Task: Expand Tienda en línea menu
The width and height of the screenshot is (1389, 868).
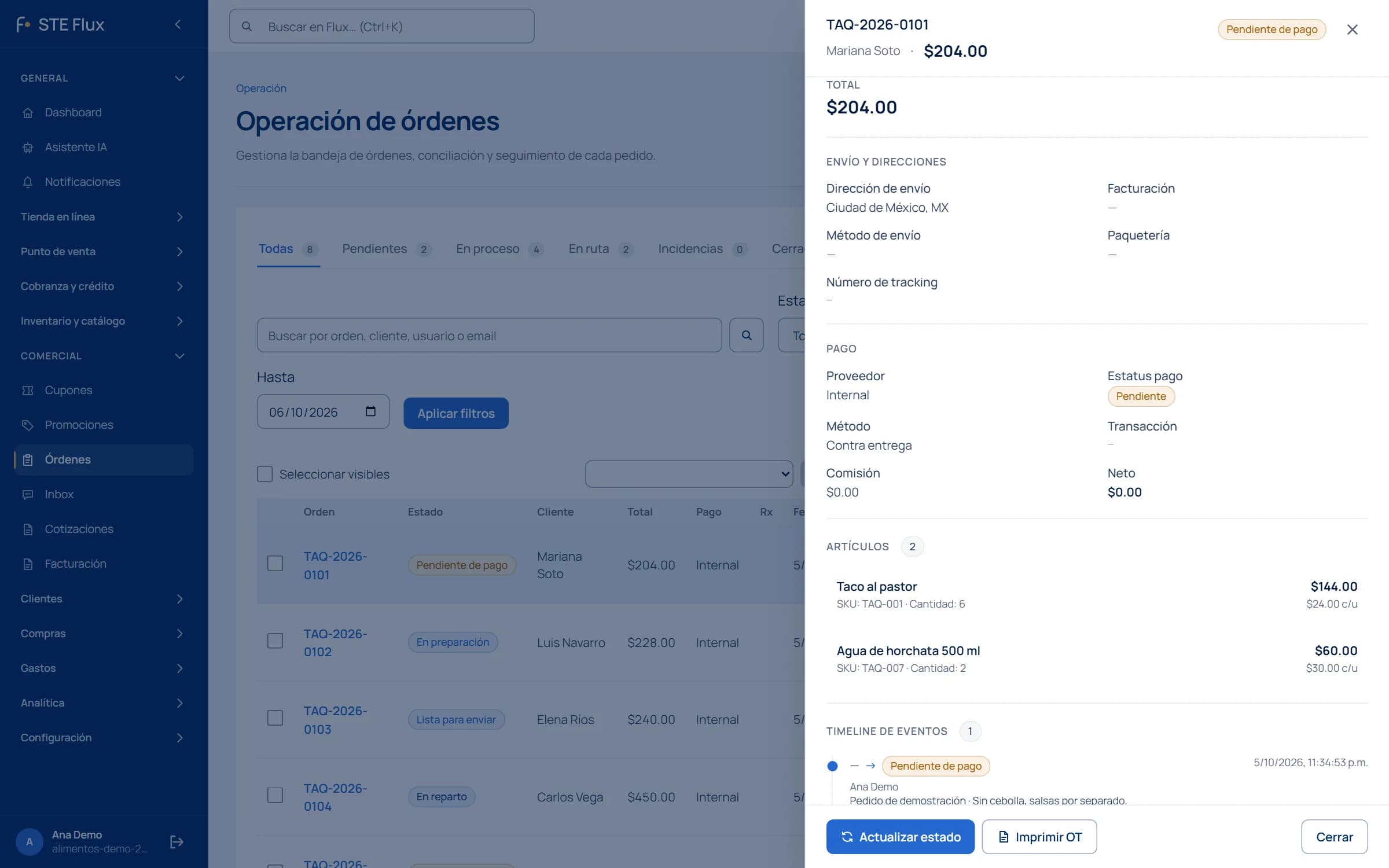Action: 104,216
